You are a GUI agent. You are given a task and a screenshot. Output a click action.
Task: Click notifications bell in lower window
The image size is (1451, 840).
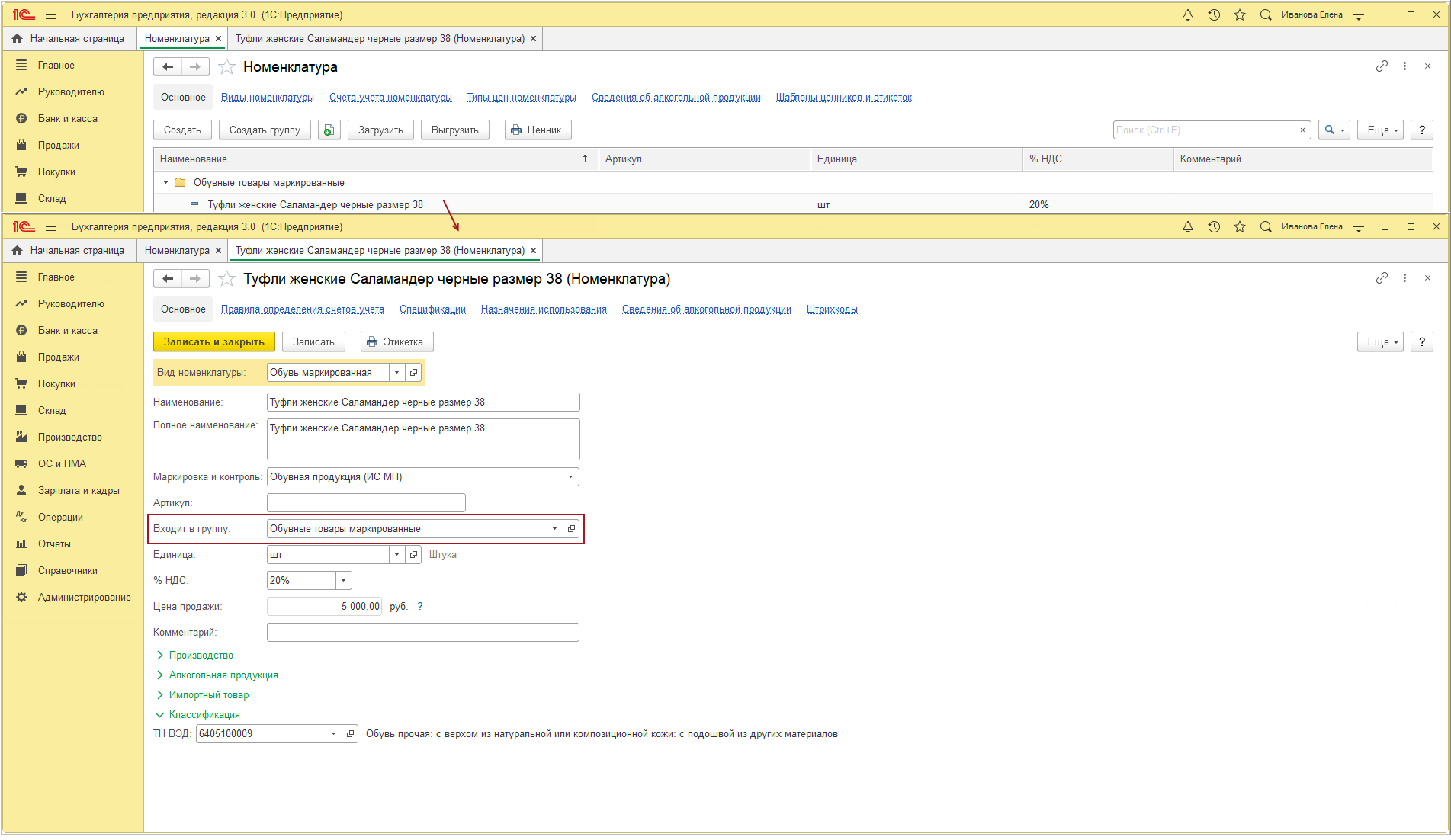pyautogui.click(x=1188, y=226)
